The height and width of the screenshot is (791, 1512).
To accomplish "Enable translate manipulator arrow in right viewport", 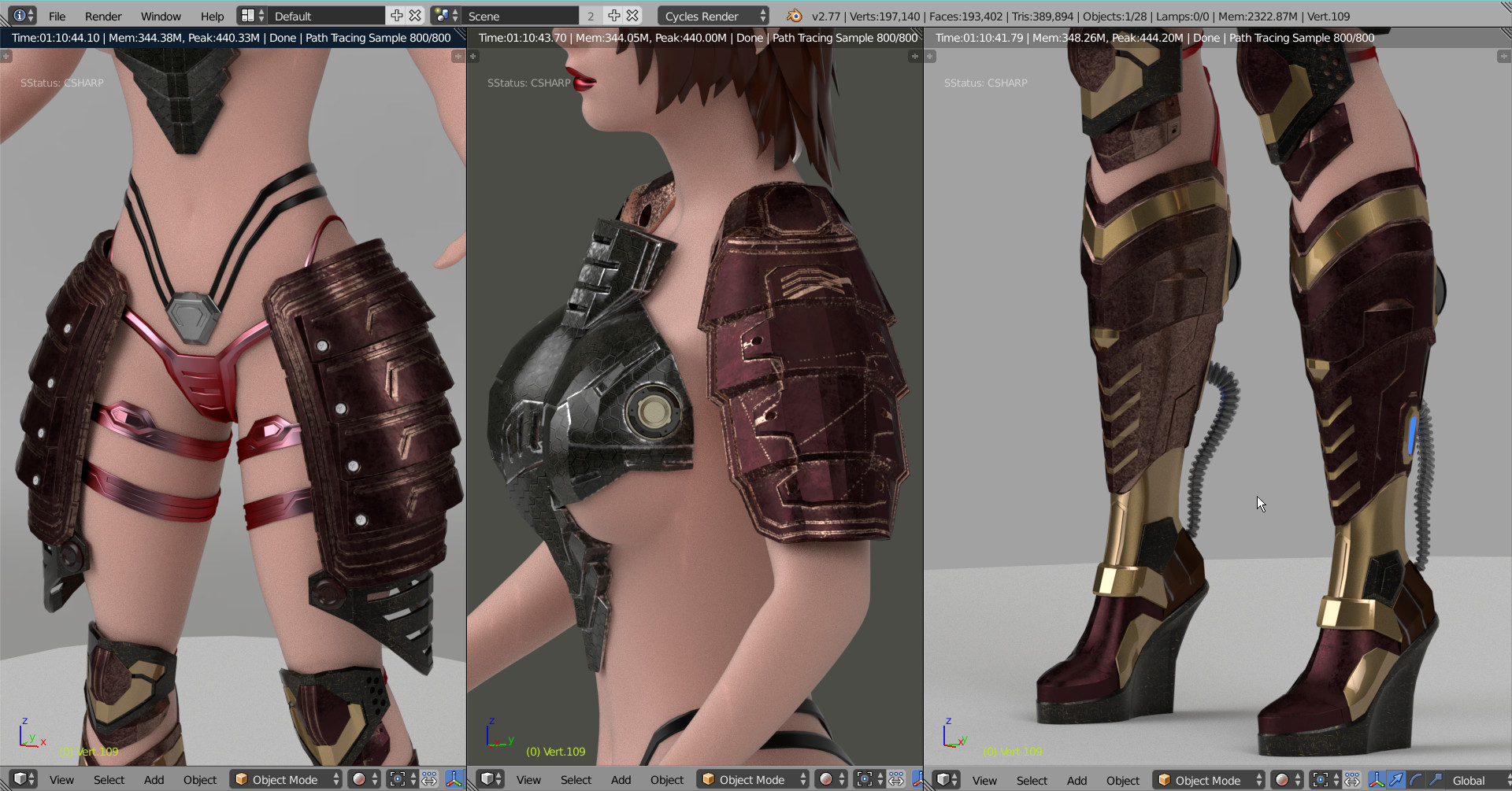I will click(x=1396, y=779).
